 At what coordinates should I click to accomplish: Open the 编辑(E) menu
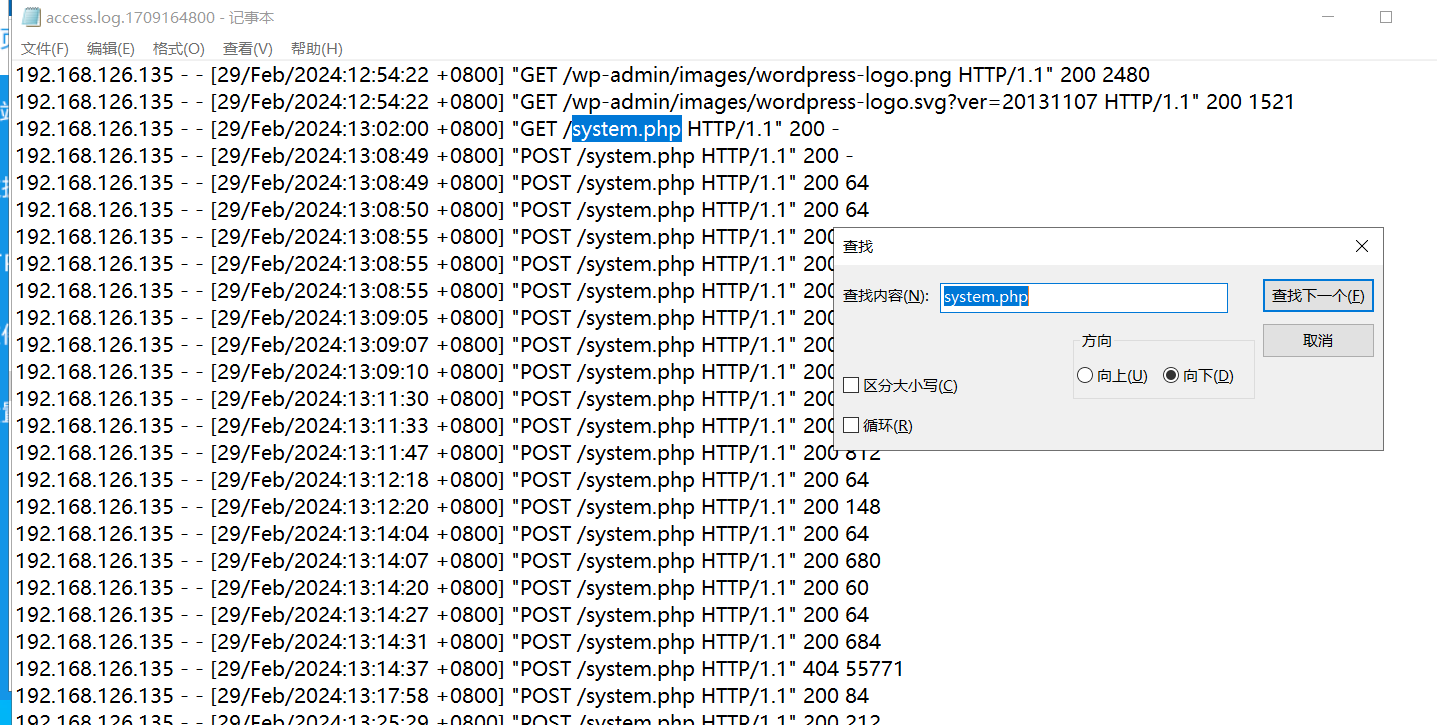110,48
